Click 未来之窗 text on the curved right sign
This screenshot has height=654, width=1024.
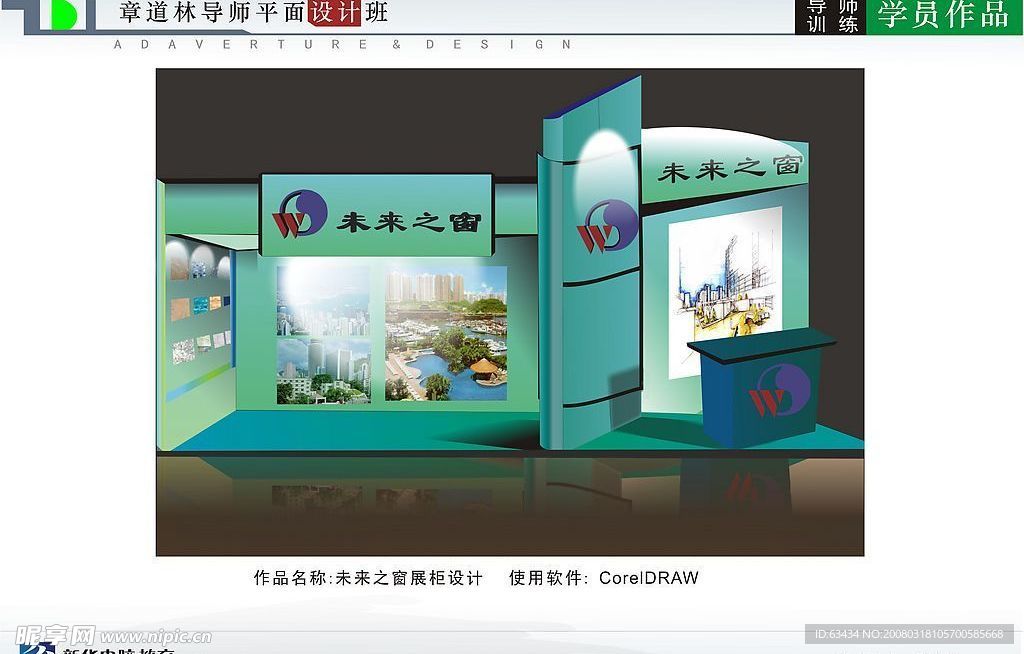pos(731,168)
